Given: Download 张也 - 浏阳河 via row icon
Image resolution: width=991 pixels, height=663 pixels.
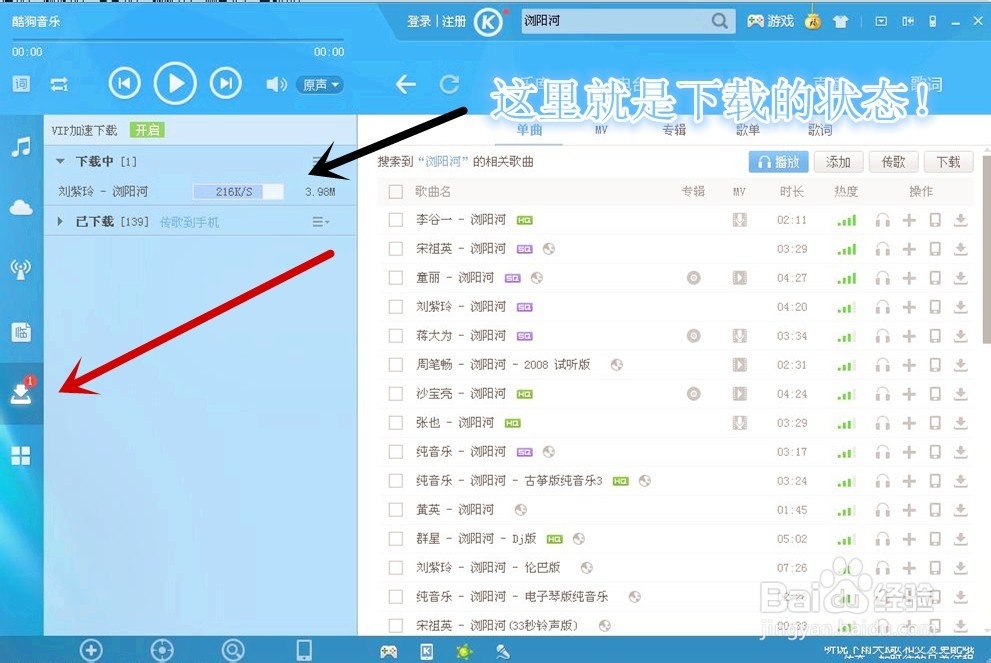Looking at the screenshot, I should [x=961, y=423].
